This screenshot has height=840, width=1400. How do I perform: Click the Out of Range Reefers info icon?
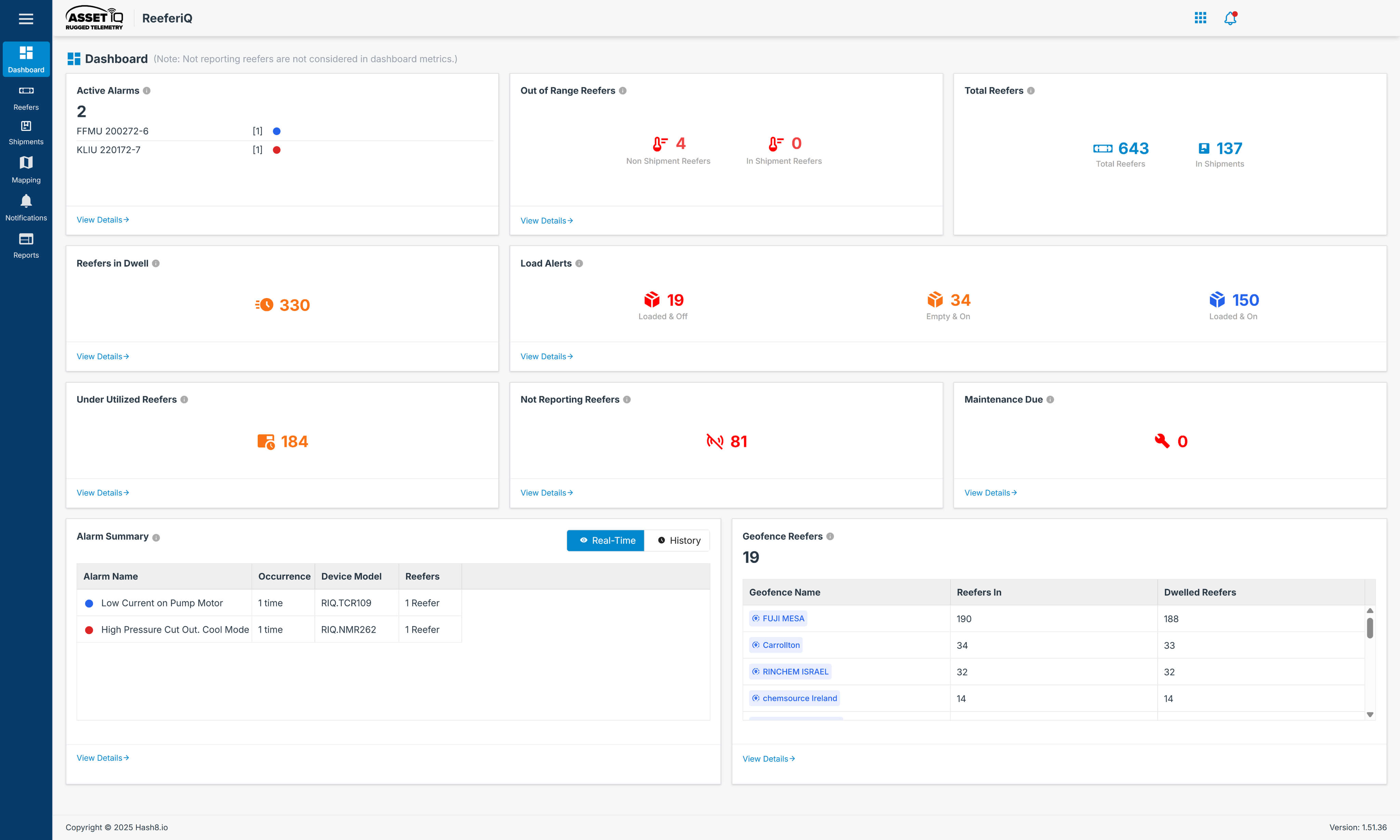click(623, 91)
